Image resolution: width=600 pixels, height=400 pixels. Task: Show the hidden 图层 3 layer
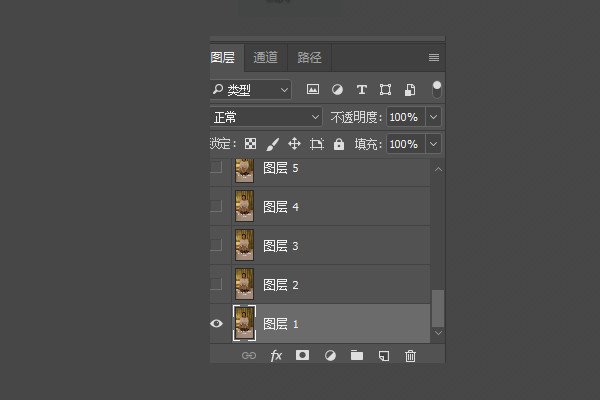[216, 245]
